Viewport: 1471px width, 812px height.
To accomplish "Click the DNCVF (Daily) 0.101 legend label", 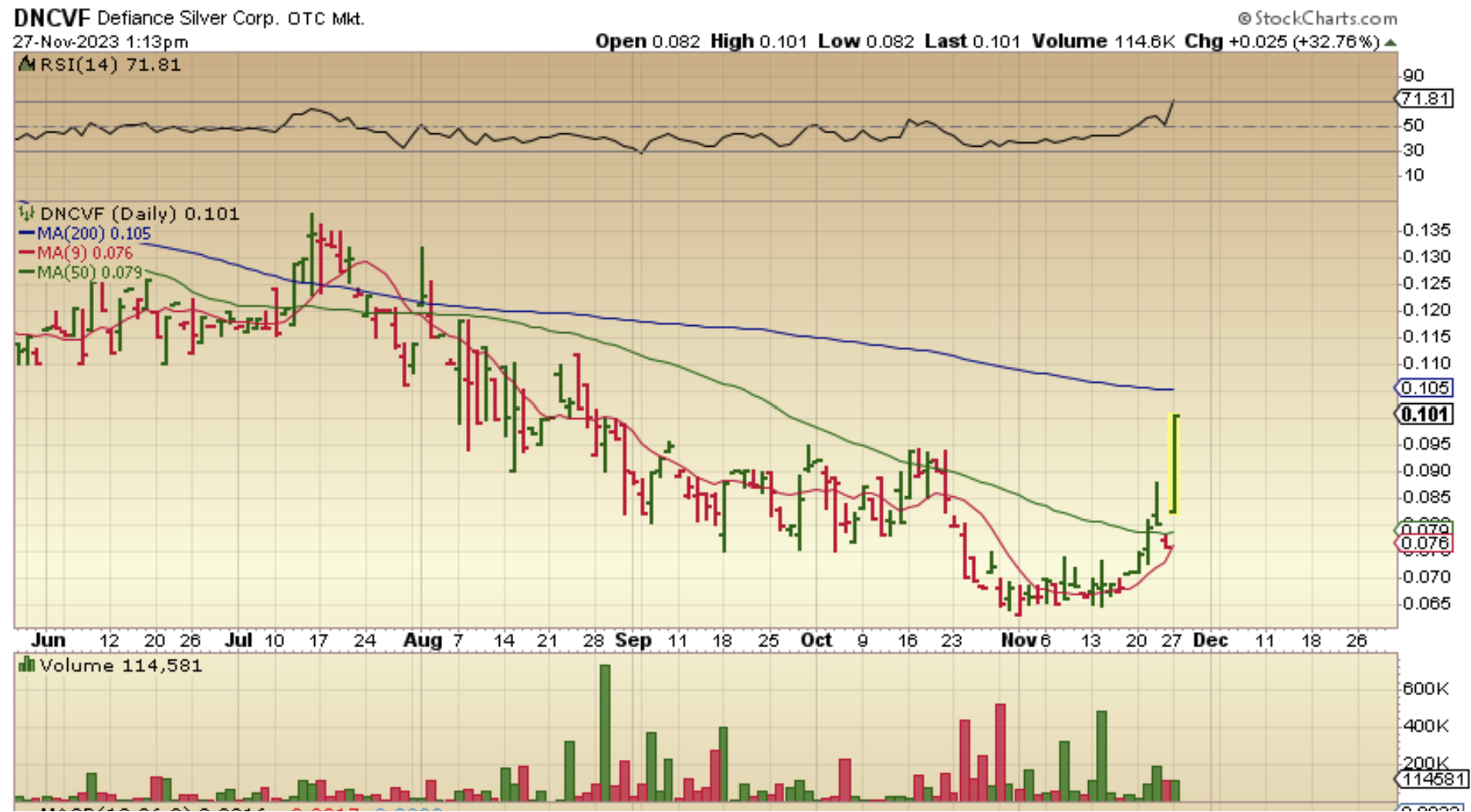I will pyautogui.click(x=139, y=213).
